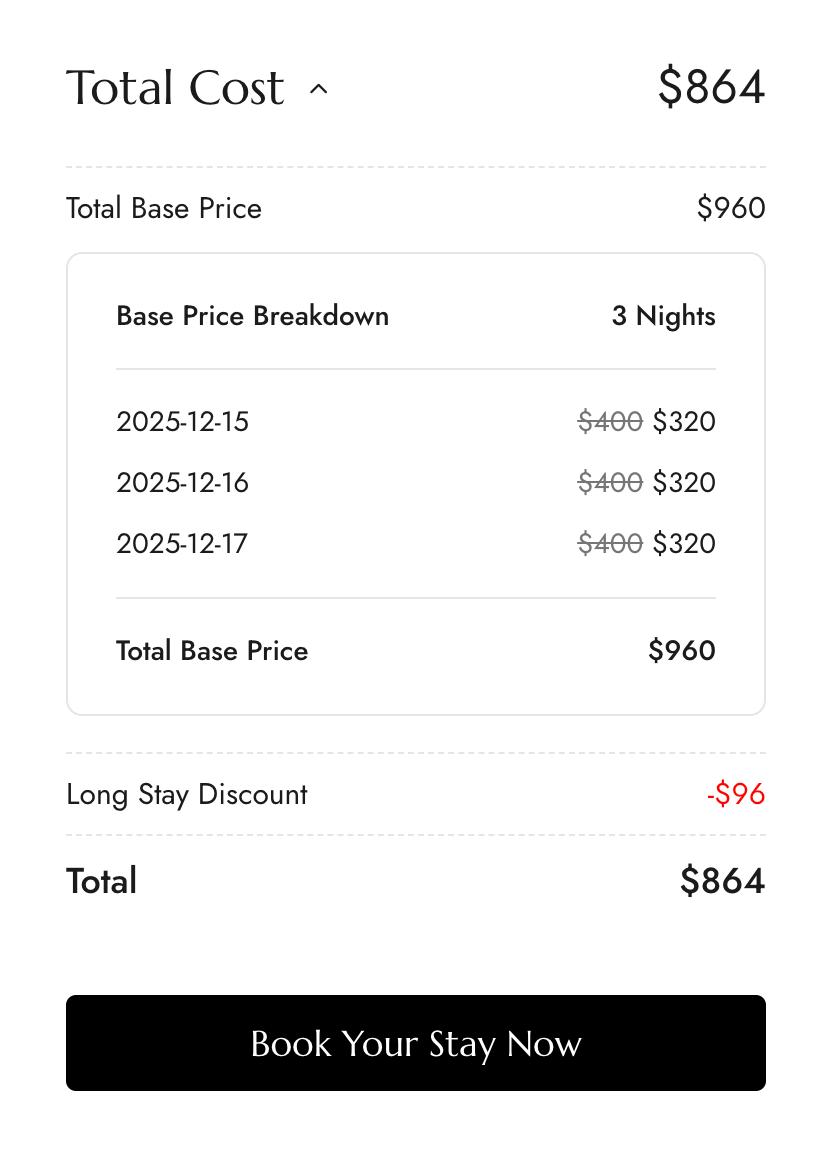The height and width of the screenshot is (1156, 832).
Task: Click the bold $960 inside breakdown box
Action: tap(682, 651)
